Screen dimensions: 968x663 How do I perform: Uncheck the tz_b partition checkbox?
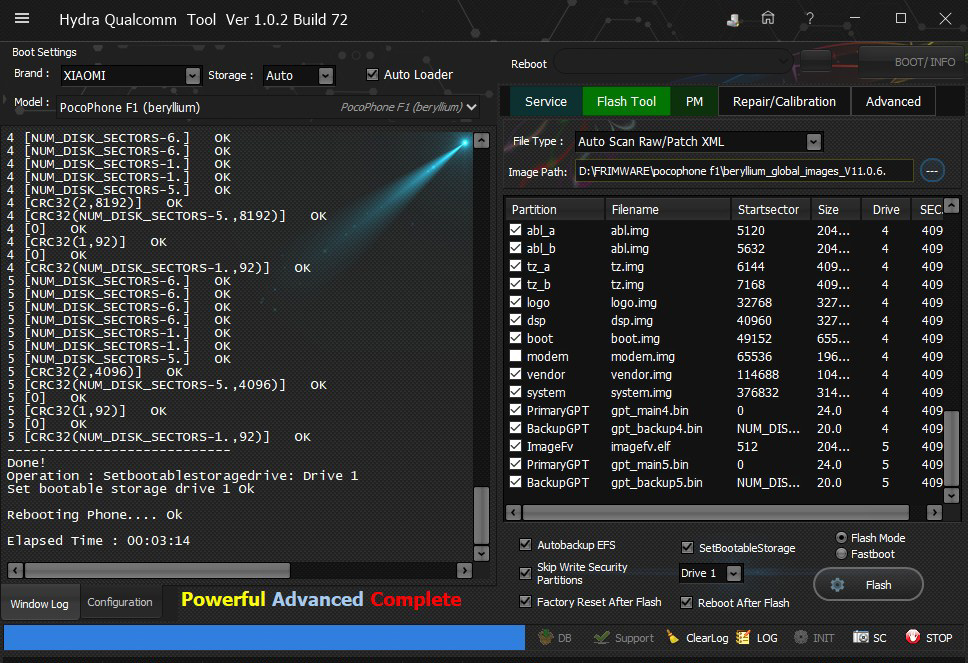(515, 284)
